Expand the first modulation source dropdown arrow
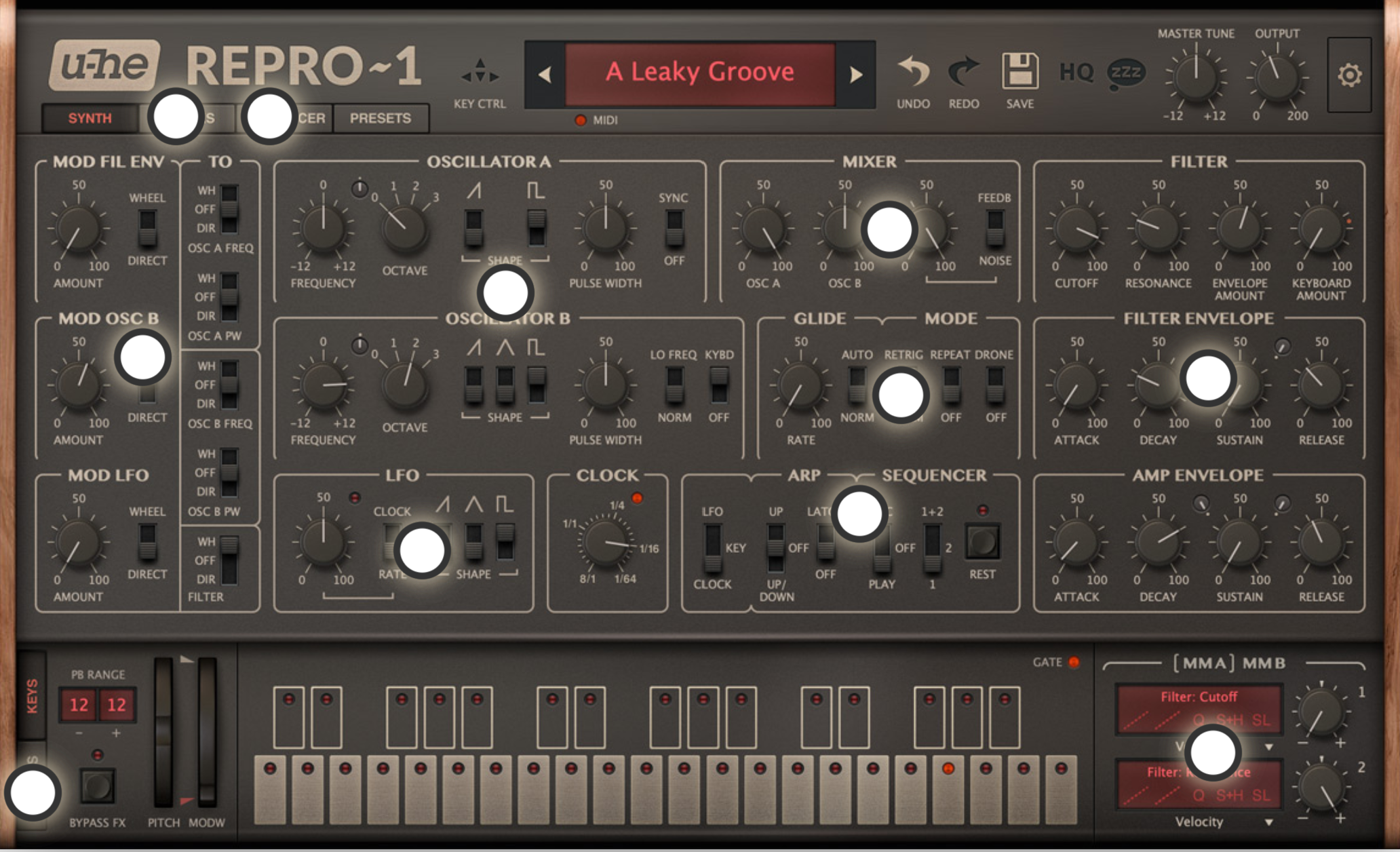 click(1268, 747)
